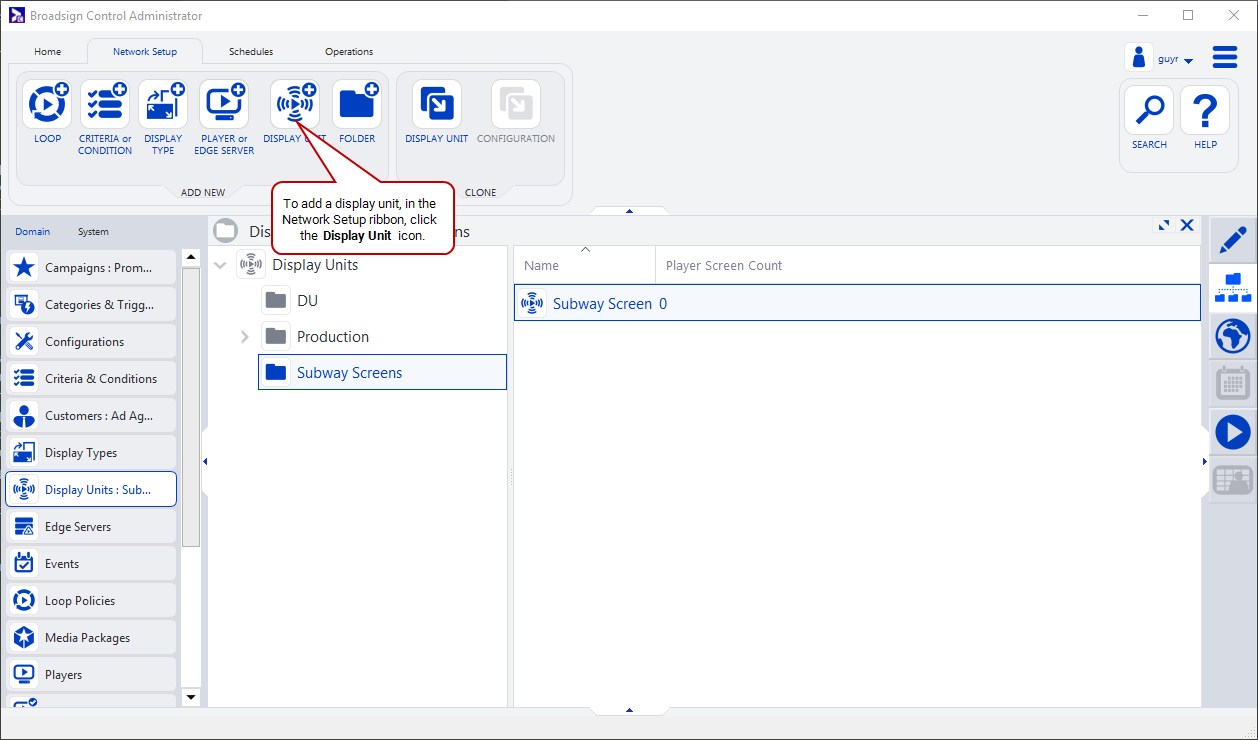Screen dimensions: 1258x740
Task: Select the DU folder in the tree
Action: pos(307,301)
